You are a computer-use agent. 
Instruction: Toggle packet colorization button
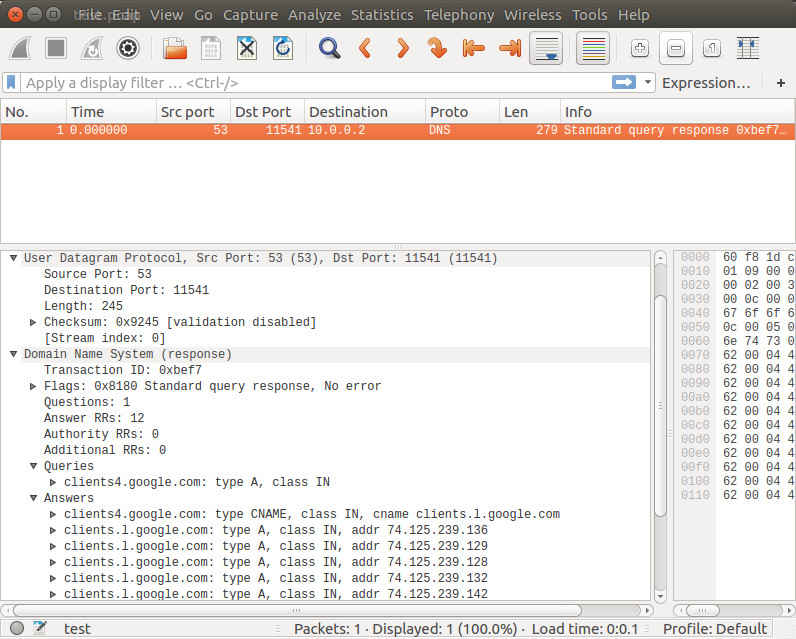(x=593, y=48)
